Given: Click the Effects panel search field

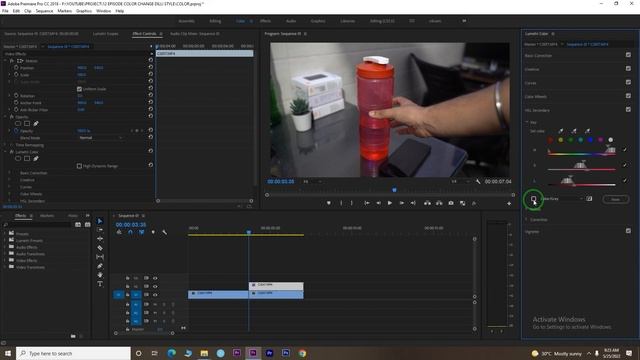Looking at the screenshot, I should coord(38,224).
